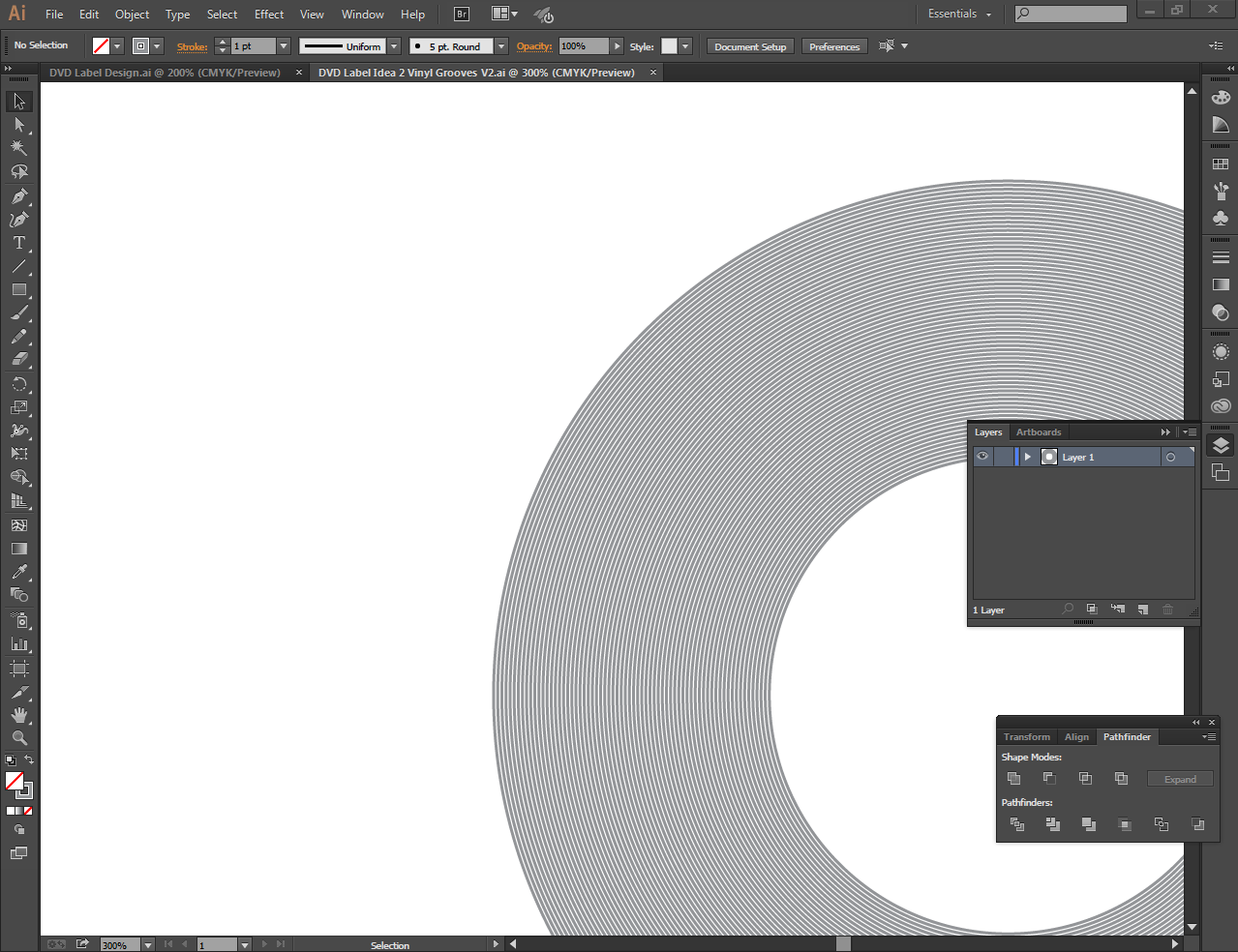Swap fill and stroke in the toolbox
The width and height of the screenshot is (1238, 952).
pos(29,760)
